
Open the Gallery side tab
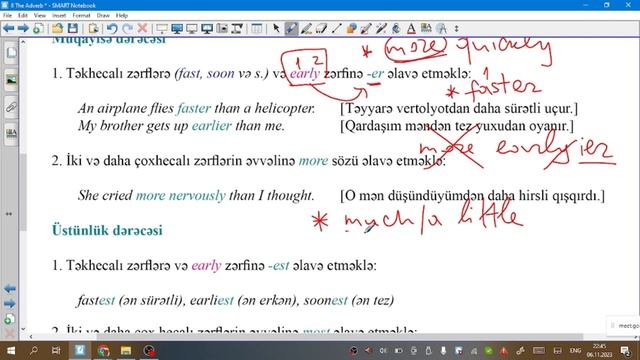tap(11, 80)
